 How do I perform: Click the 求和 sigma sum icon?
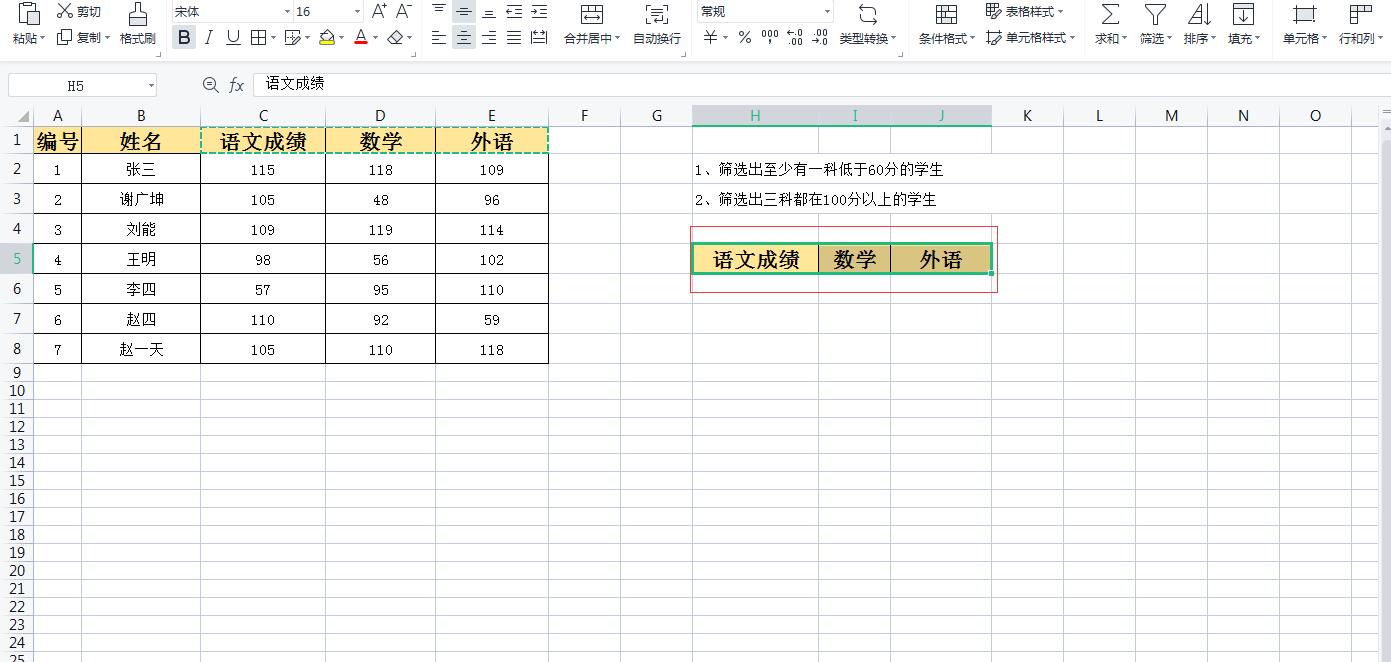[x=1110, y=14]
